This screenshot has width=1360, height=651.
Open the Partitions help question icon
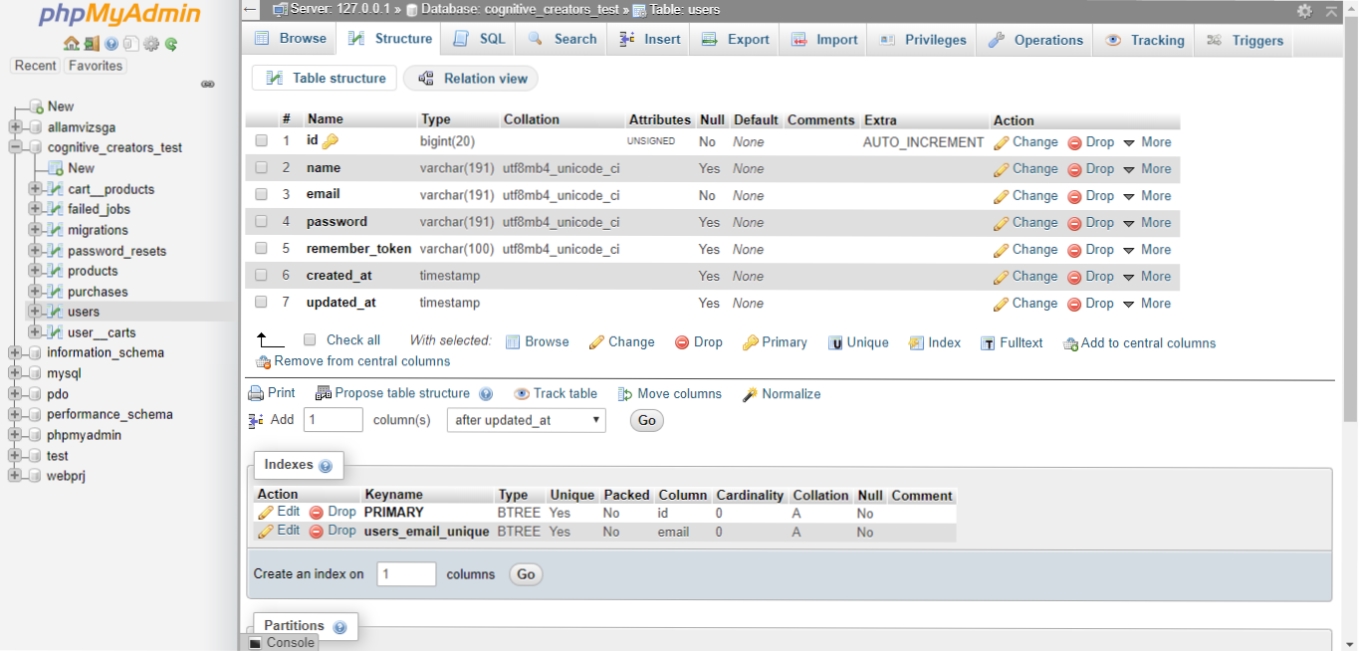pos(340,627)
